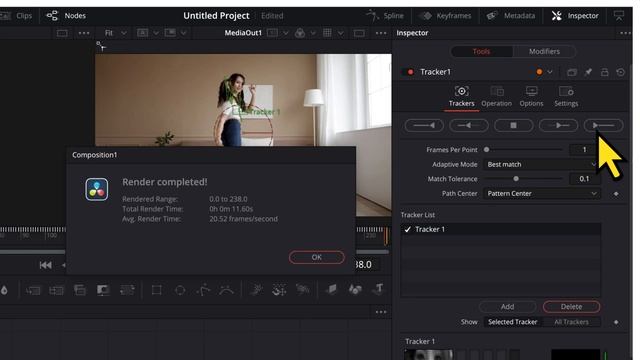Lock the Tracker1 node
The height and width of the screenshot is (360, 640).
pyautogui.click(x=604, y=72)
